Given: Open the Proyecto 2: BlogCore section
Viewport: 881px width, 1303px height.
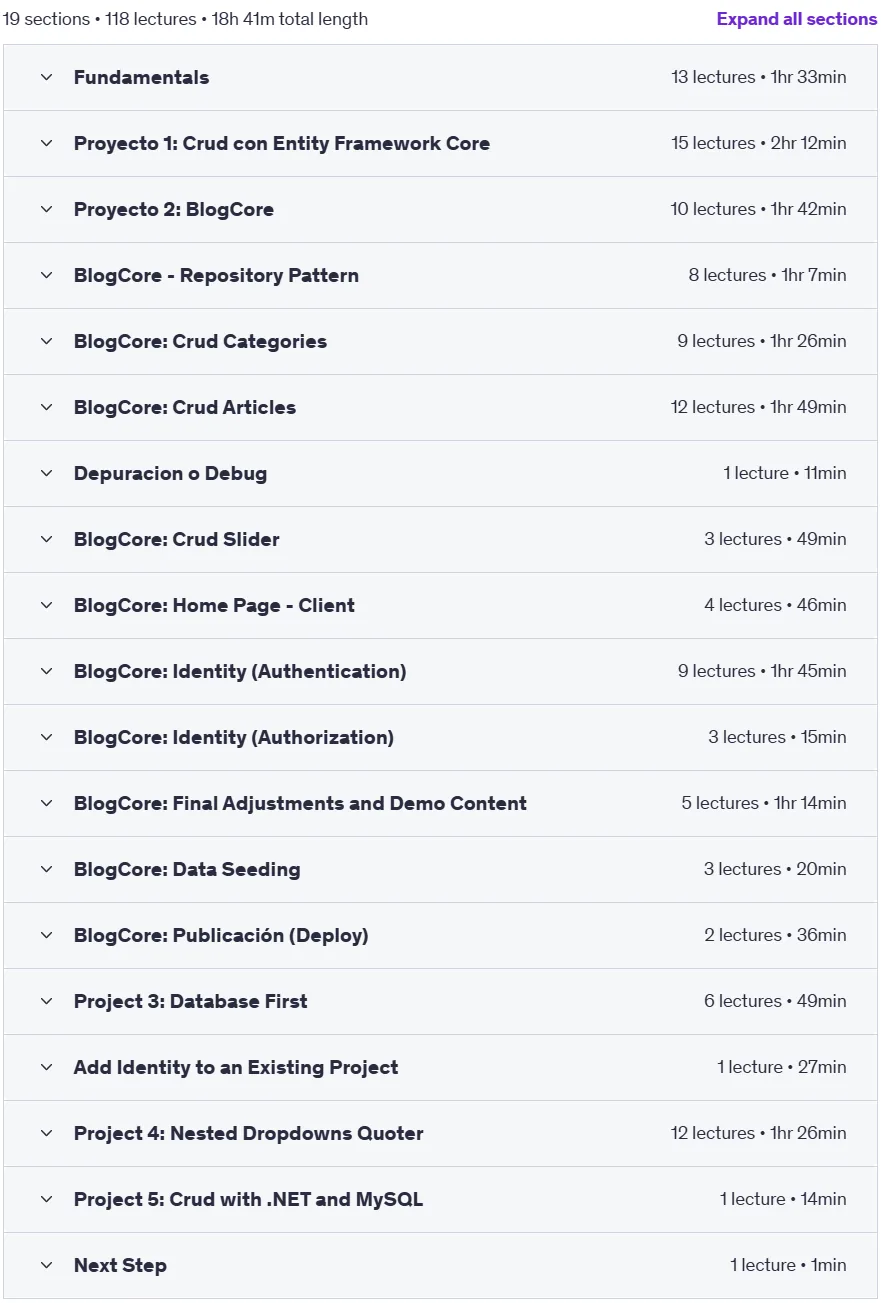Looking at the screenshot, I should click(440, 209).
